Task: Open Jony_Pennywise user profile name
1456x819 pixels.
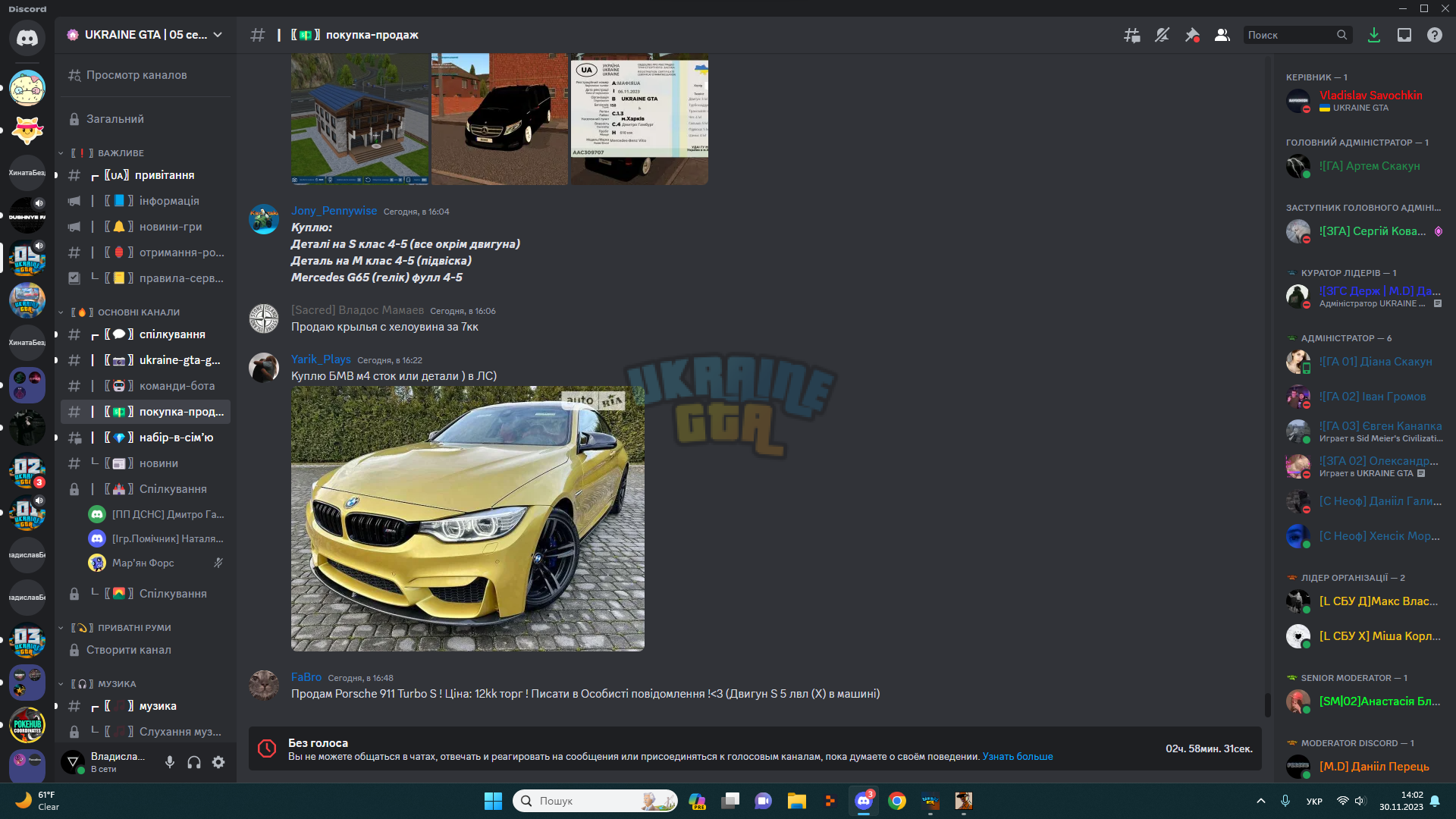Action: (x=334, y=211)
